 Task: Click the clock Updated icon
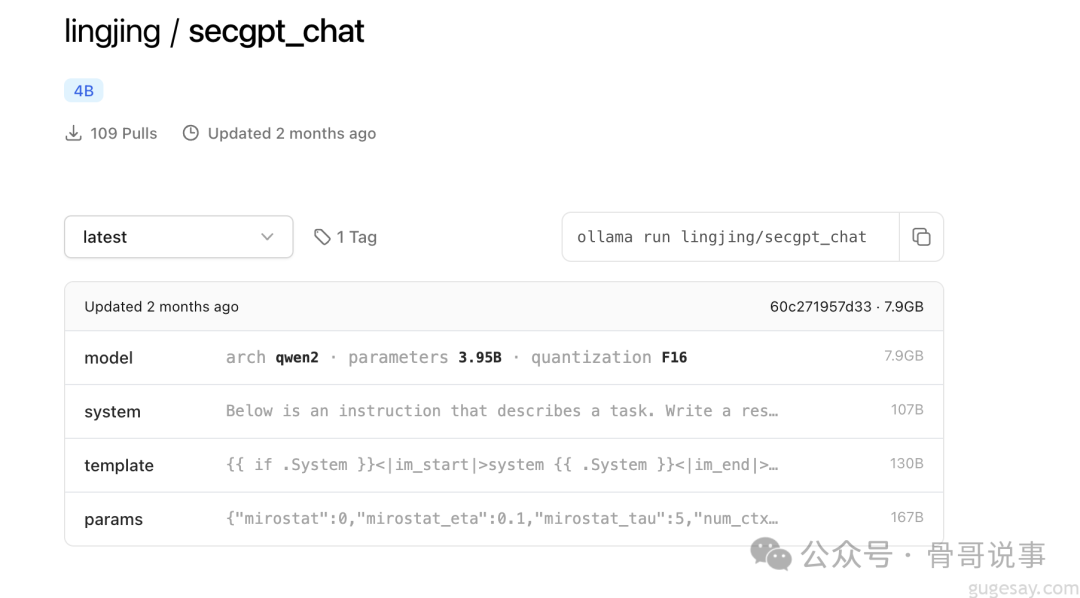point(191,133)
